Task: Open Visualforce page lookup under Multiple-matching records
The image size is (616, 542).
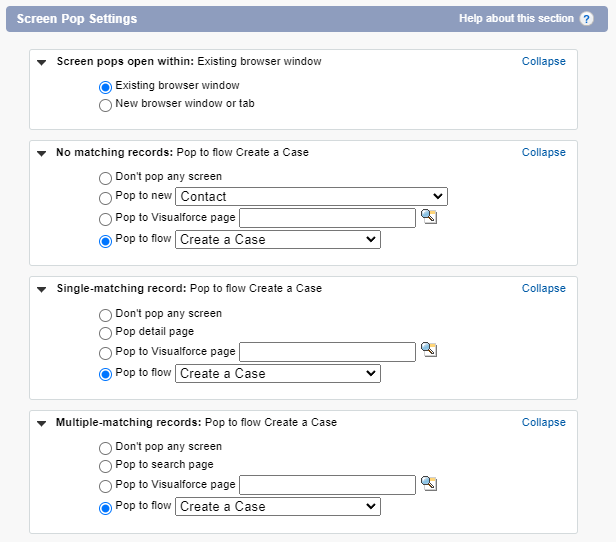Action: click(x=429, y=483)
